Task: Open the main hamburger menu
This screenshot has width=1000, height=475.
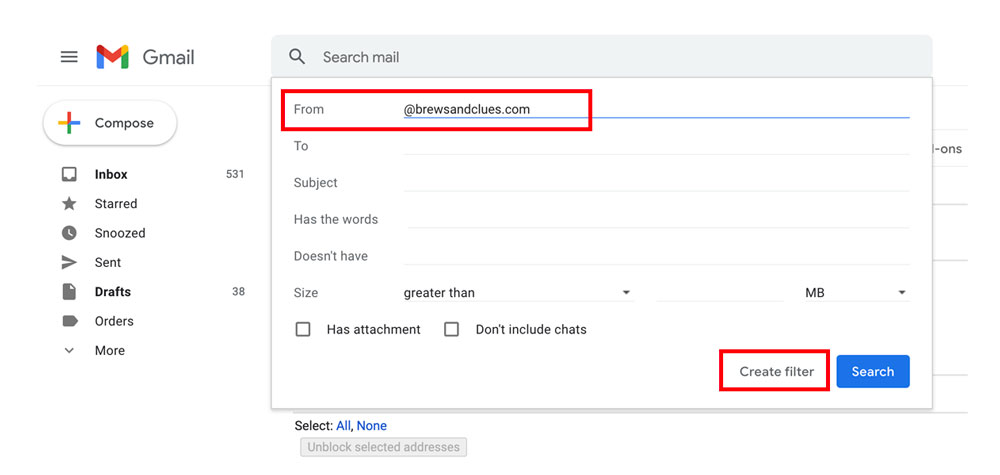Action: tap(69, 57)
